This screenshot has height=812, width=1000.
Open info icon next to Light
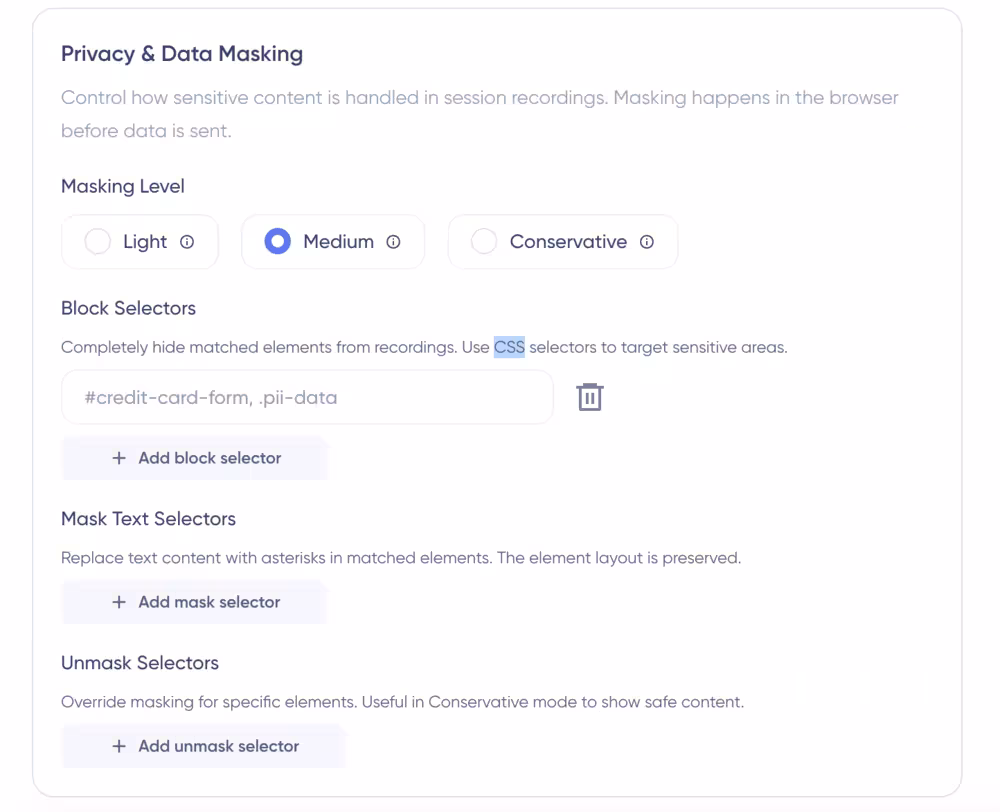coord(187,242)
